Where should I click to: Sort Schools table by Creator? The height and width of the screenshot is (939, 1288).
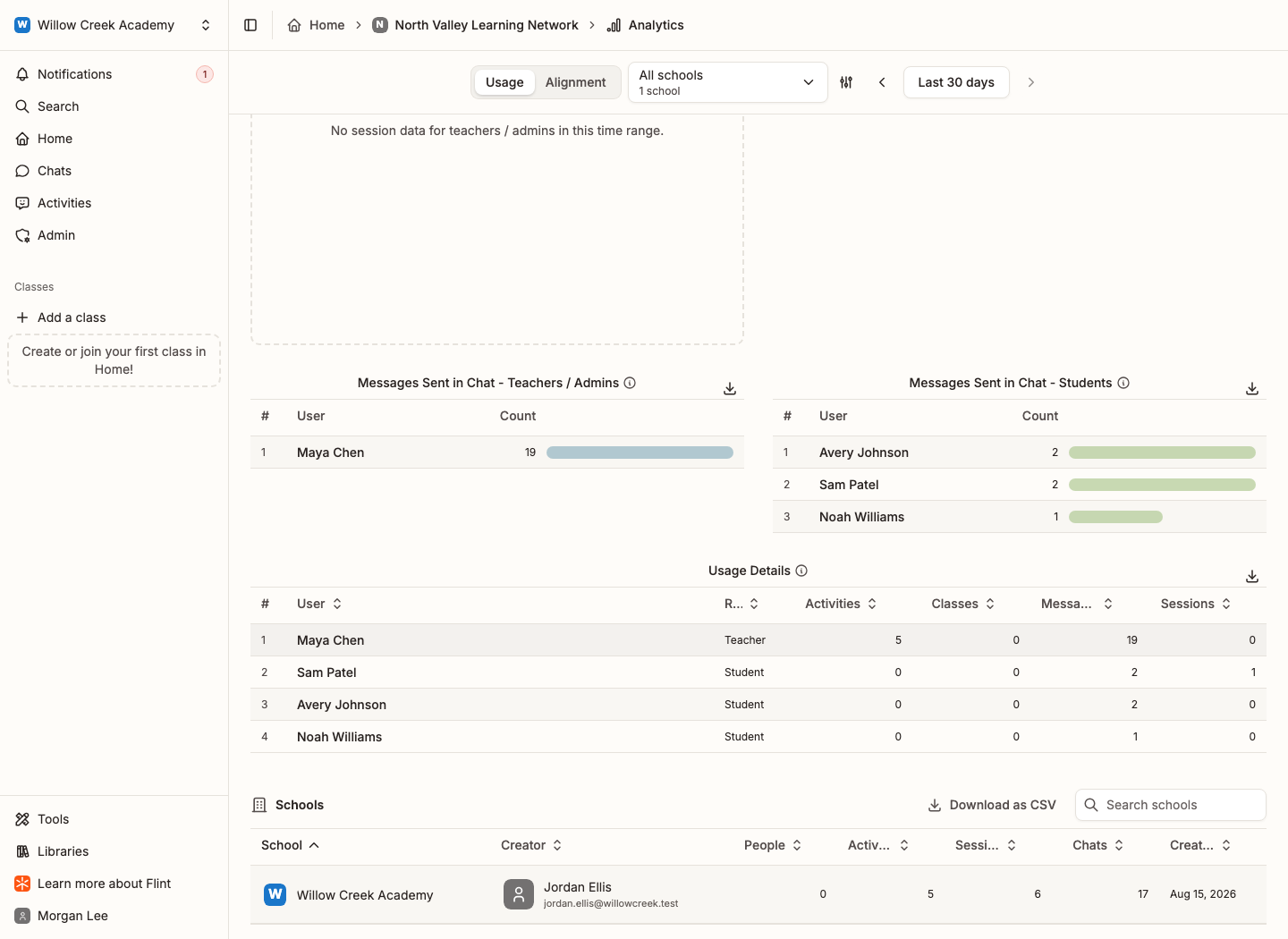point(531,845)
